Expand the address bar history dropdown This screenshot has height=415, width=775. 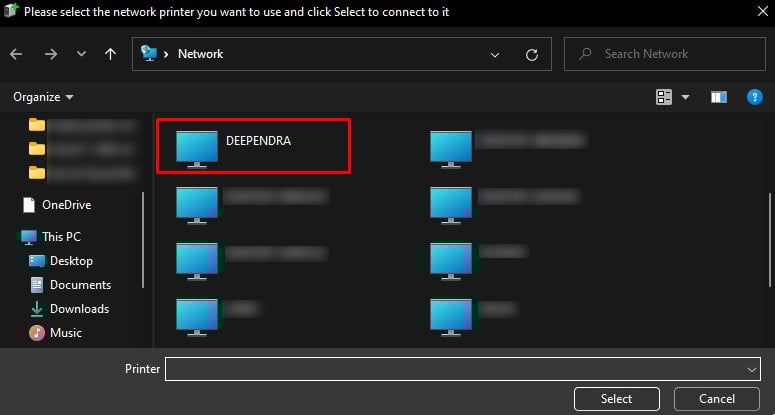coord(495,55)
